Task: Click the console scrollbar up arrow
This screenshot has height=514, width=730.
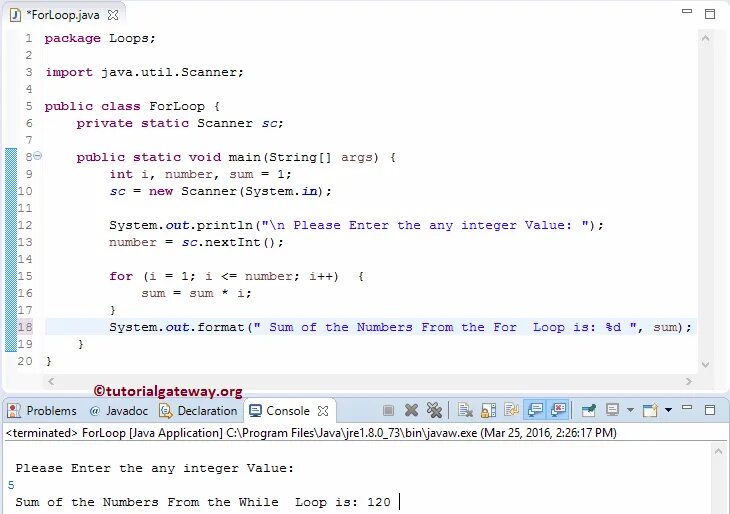Action: tap(718, 451)
